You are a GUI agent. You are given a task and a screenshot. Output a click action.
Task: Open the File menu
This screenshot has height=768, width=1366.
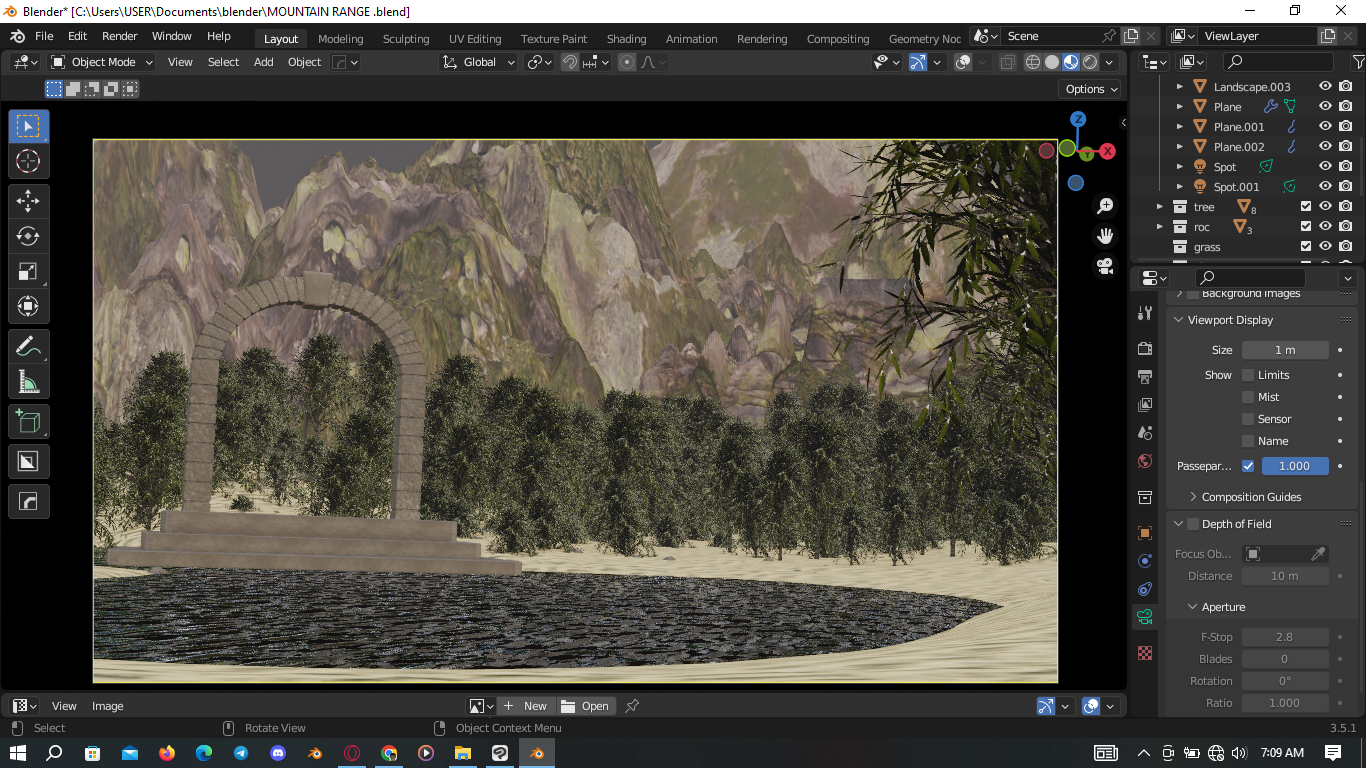pos(44,36)
